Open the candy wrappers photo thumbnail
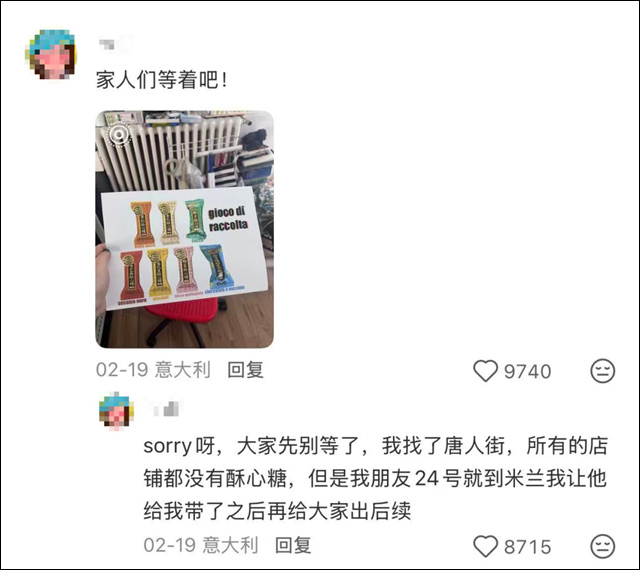Viewport: 640px width, 570px height. pyautogui.click(x=184, y=229)
